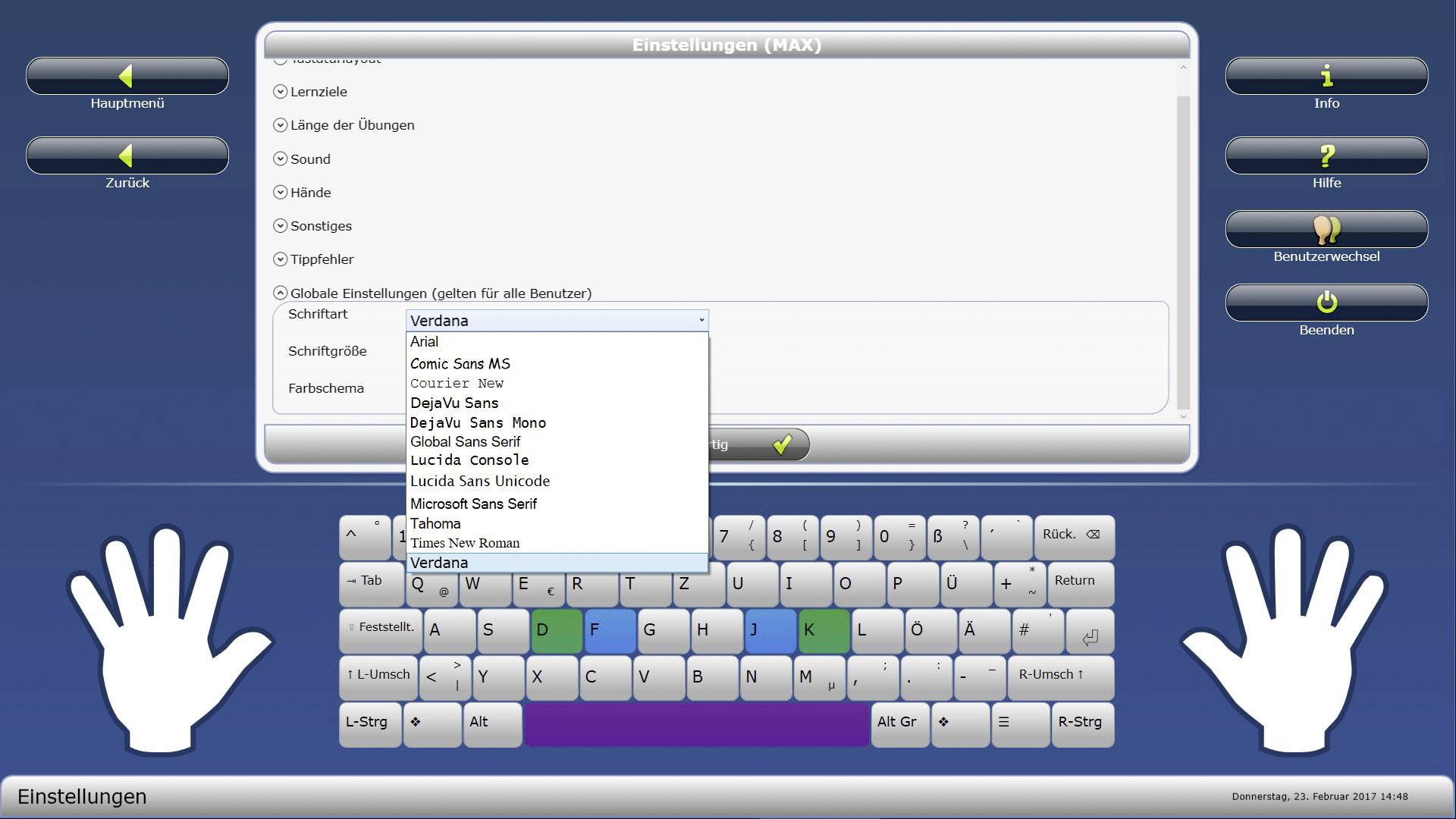
Task: Close the Schriftart dropdown showing Verdana
Action: pyautogui.click(x=557, y=321)
